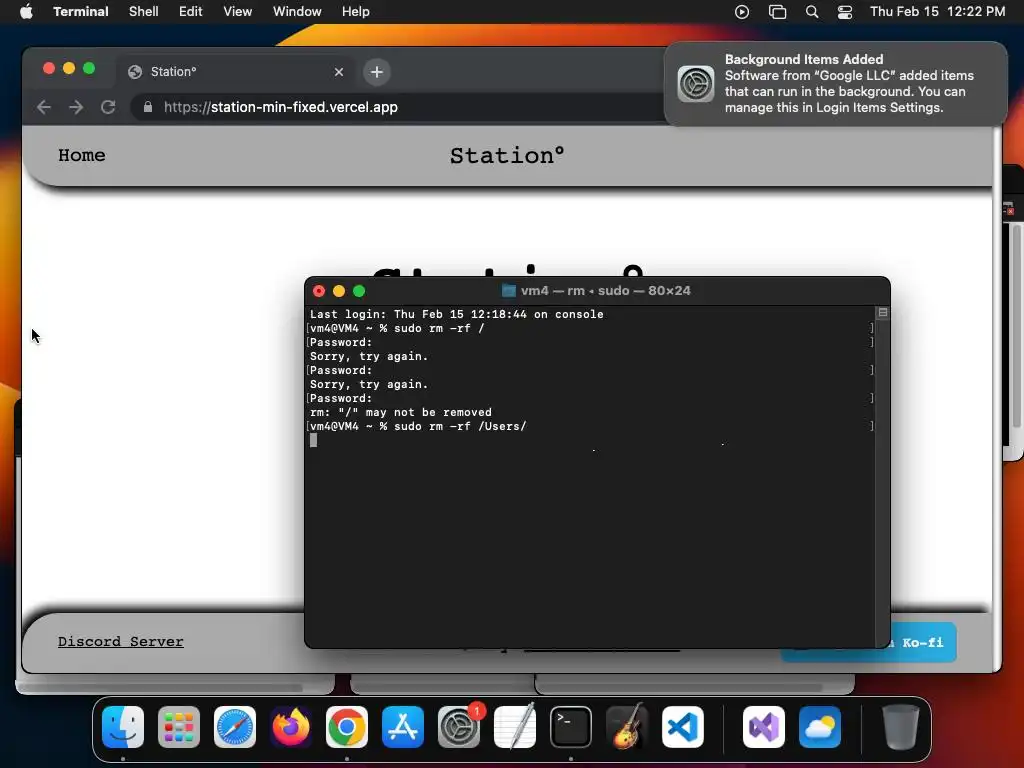The image size is (1024, 768).
Task: Launch GarageBand from the Dock
Action: tap(627, 727)
